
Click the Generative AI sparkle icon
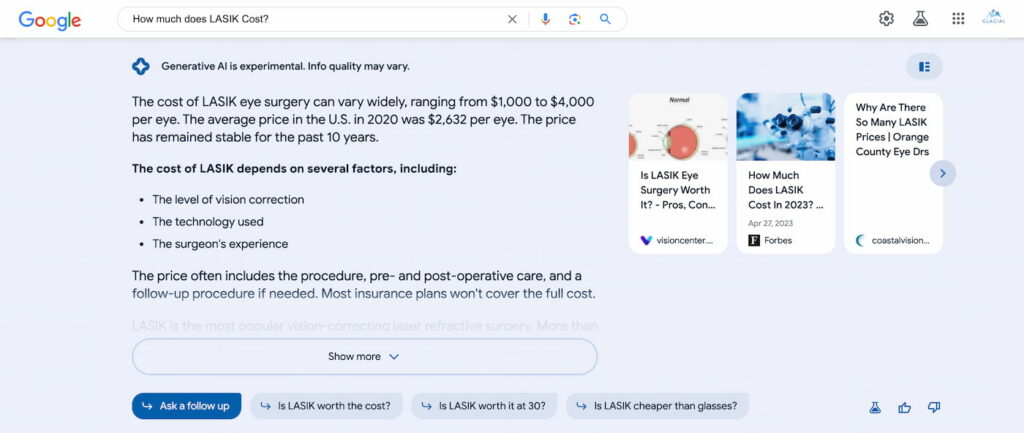[140, 66]
